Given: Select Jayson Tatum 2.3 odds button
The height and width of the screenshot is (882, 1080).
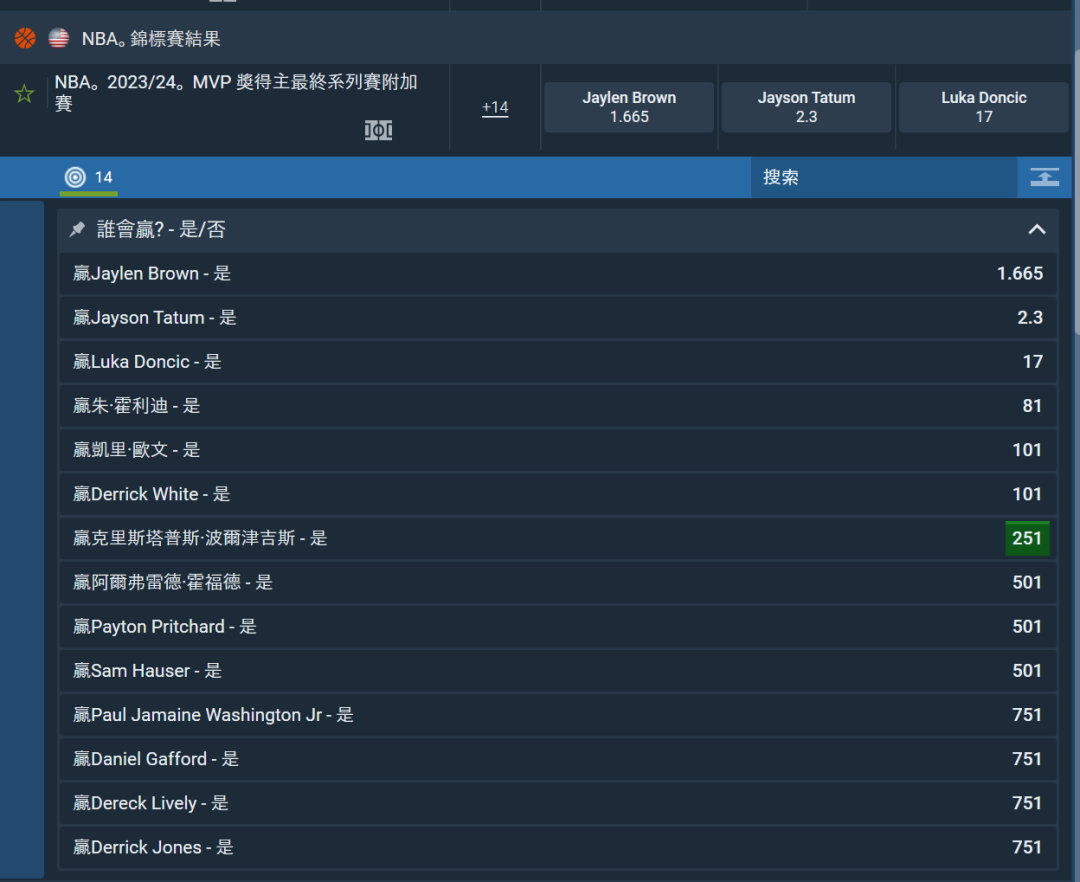Looking at the screenshot, I should (806, 107).
